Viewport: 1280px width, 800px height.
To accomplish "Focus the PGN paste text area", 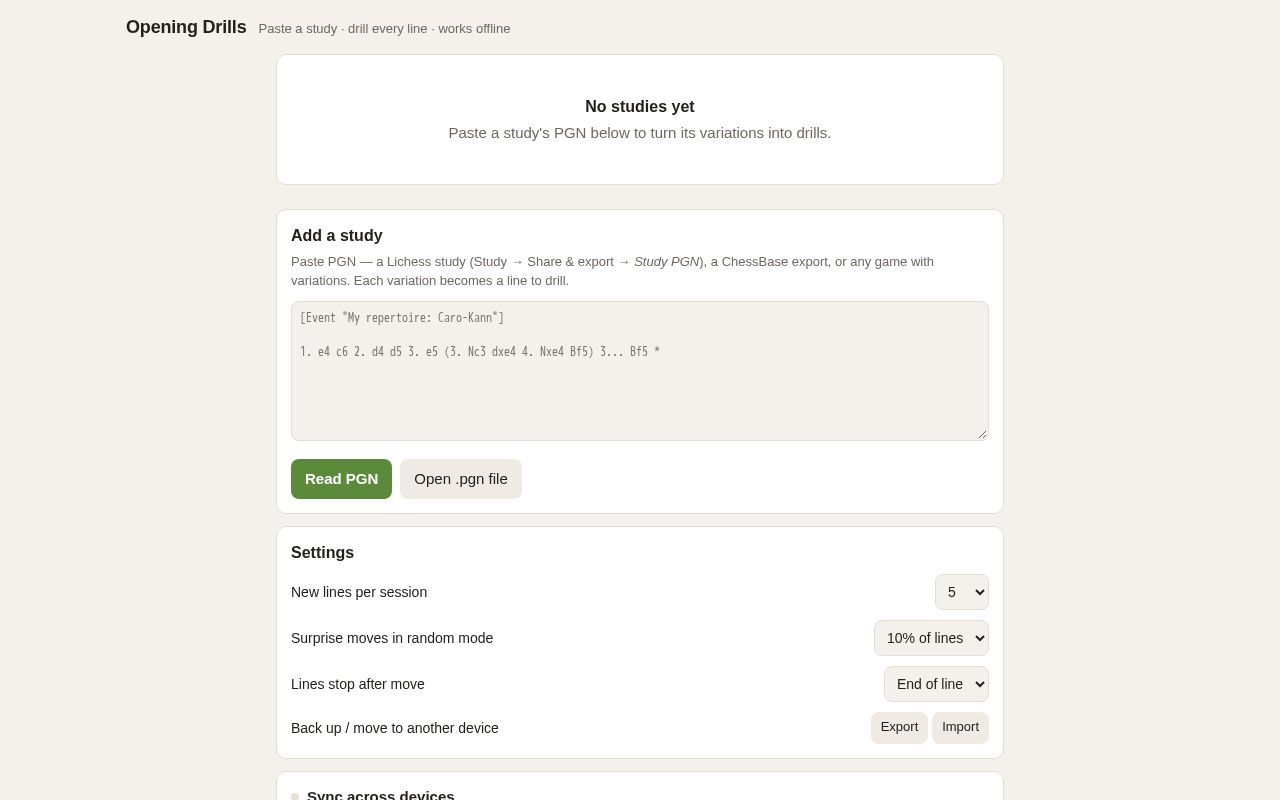I will coord(640,371).
